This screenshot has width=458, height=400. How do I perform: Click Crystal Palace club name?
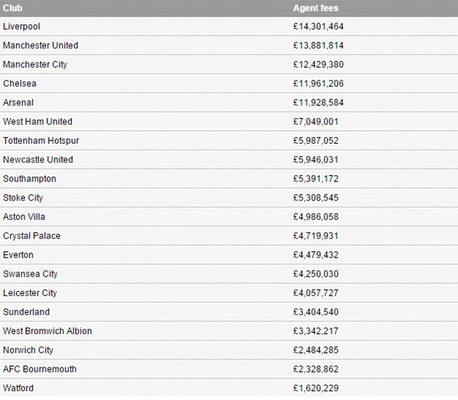pyautogui.click(x=32, y=236)
